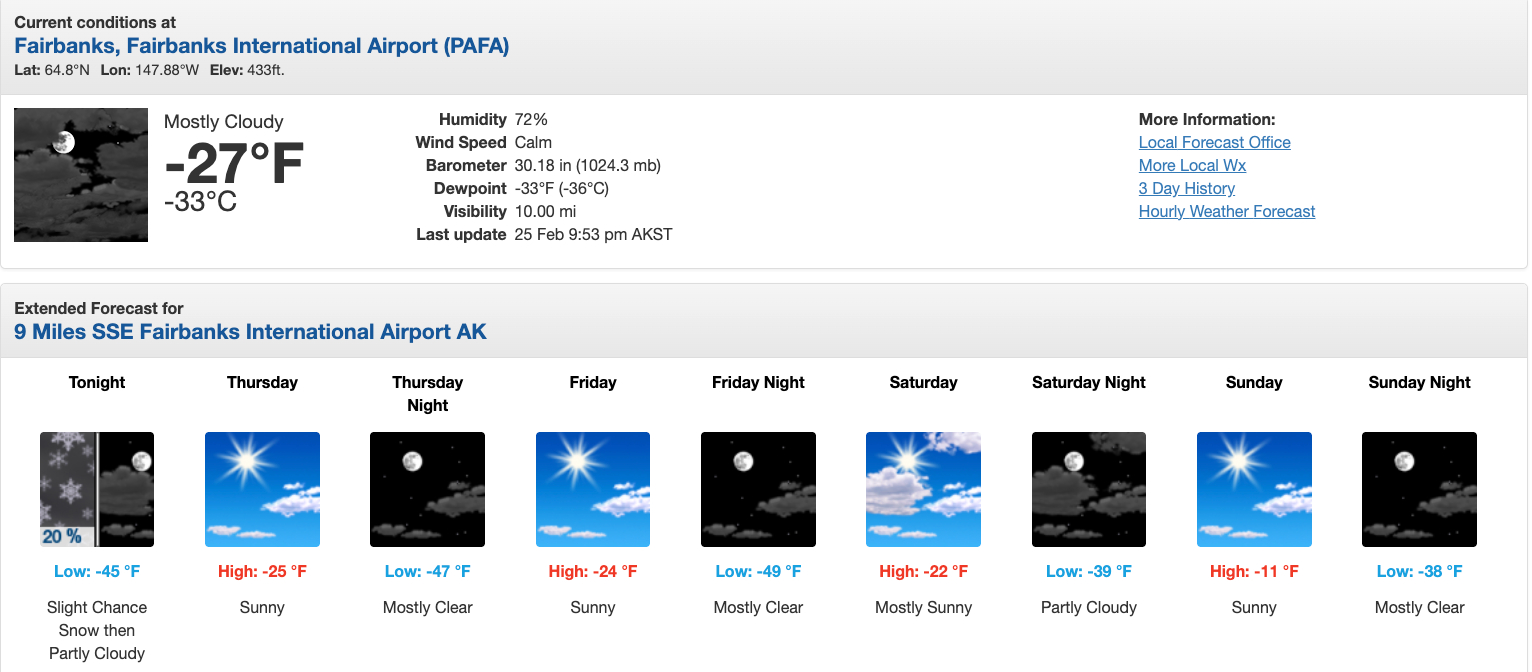The width and height of the screenshot is (1532, 672).
Task: Click the -27°F current temperature reading
Action: [x=234, y=164]
